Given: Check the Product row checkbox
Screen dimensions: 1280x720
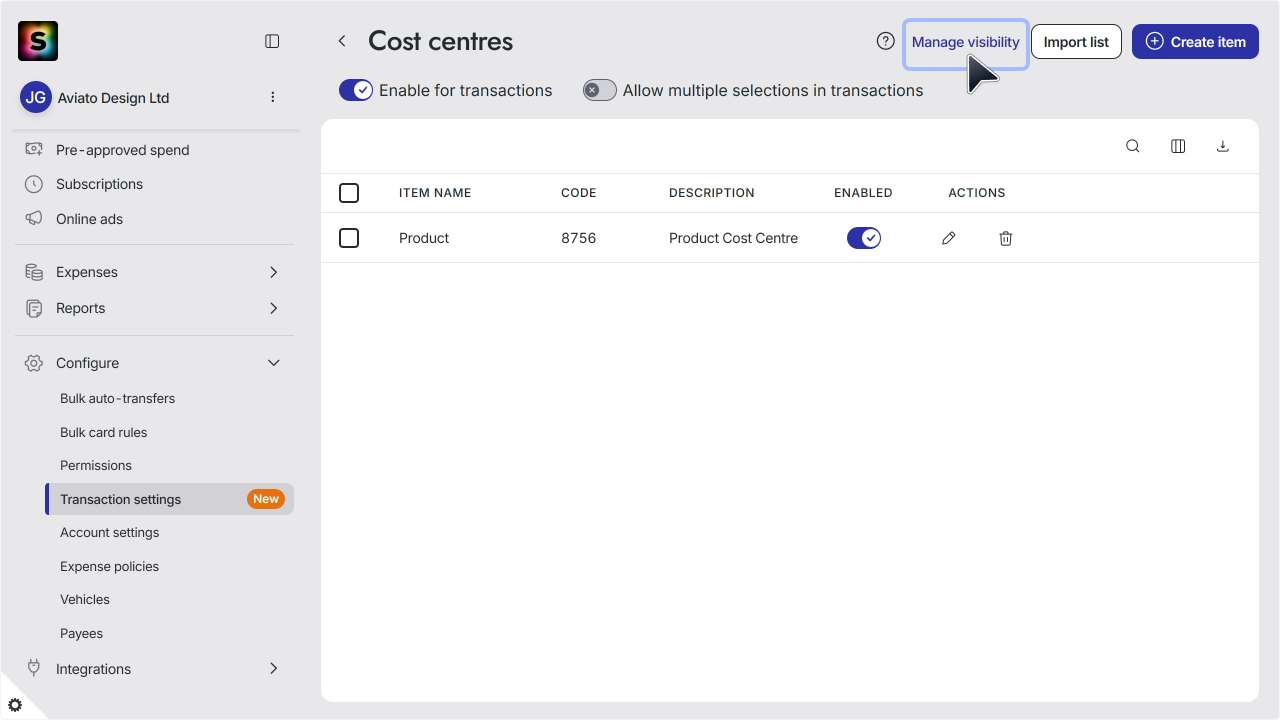Looking at the screenshot, I should (x=349, y=238).
